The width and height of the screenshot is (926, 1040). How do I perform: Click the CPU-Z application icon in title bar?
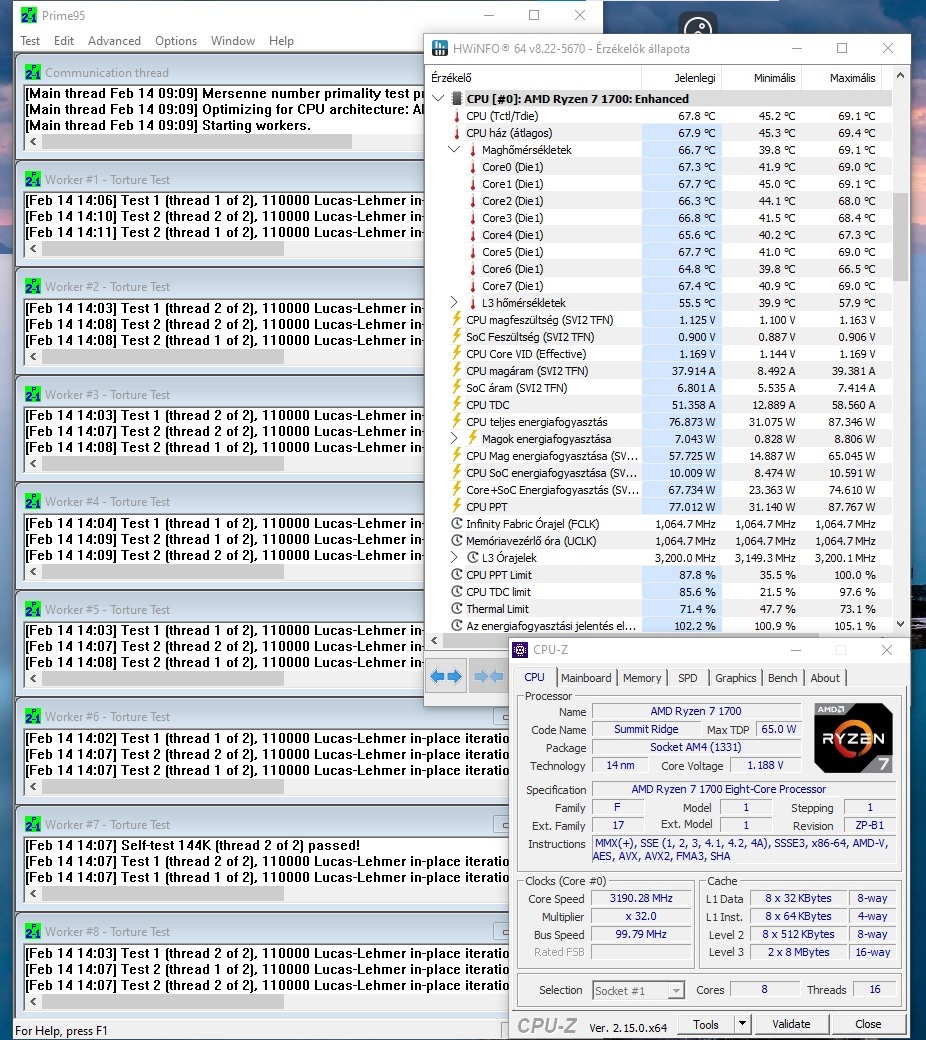click(x=521, y=650)
